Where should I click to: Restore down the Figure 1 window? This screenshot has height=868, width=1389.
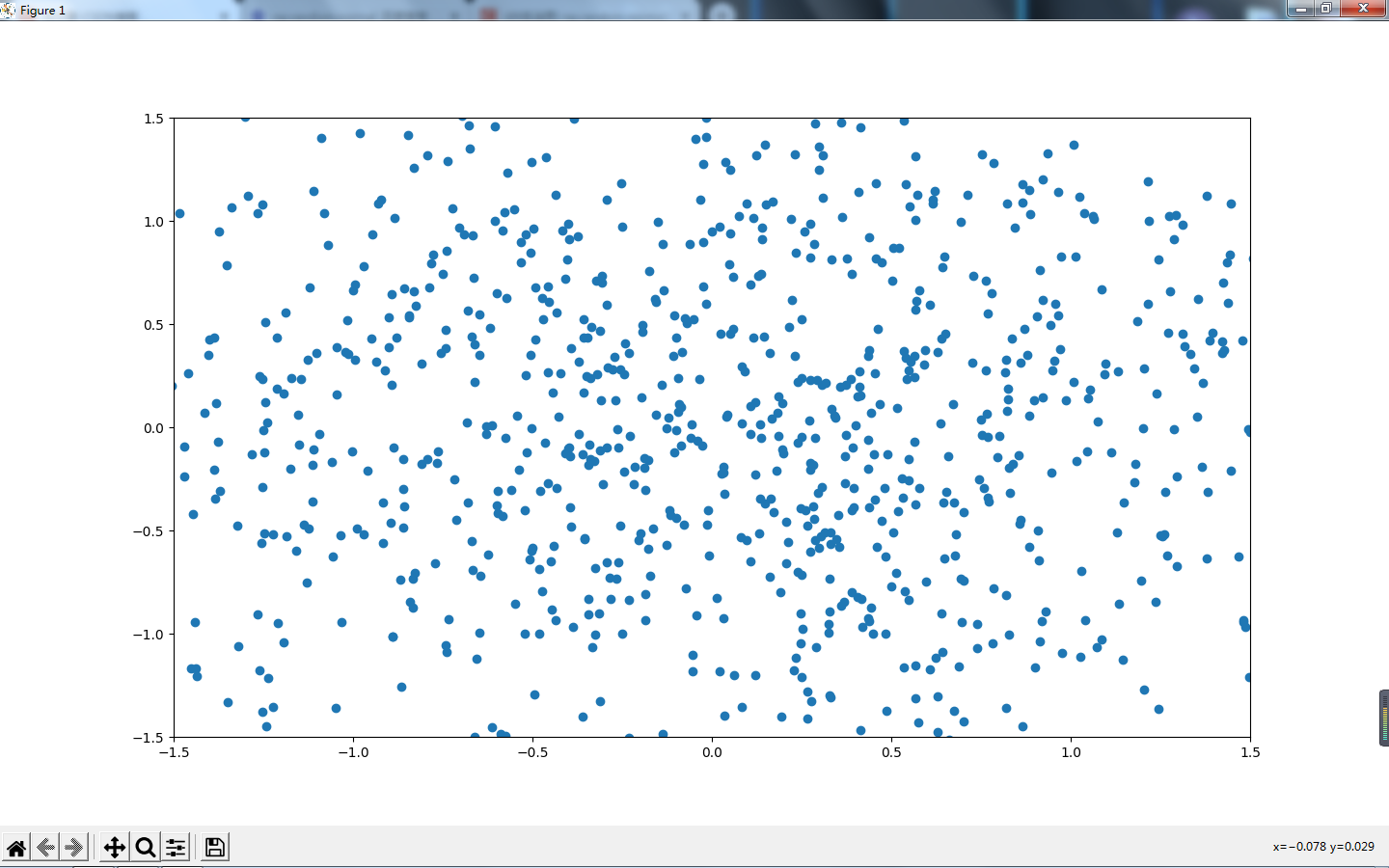point(1326,8)
